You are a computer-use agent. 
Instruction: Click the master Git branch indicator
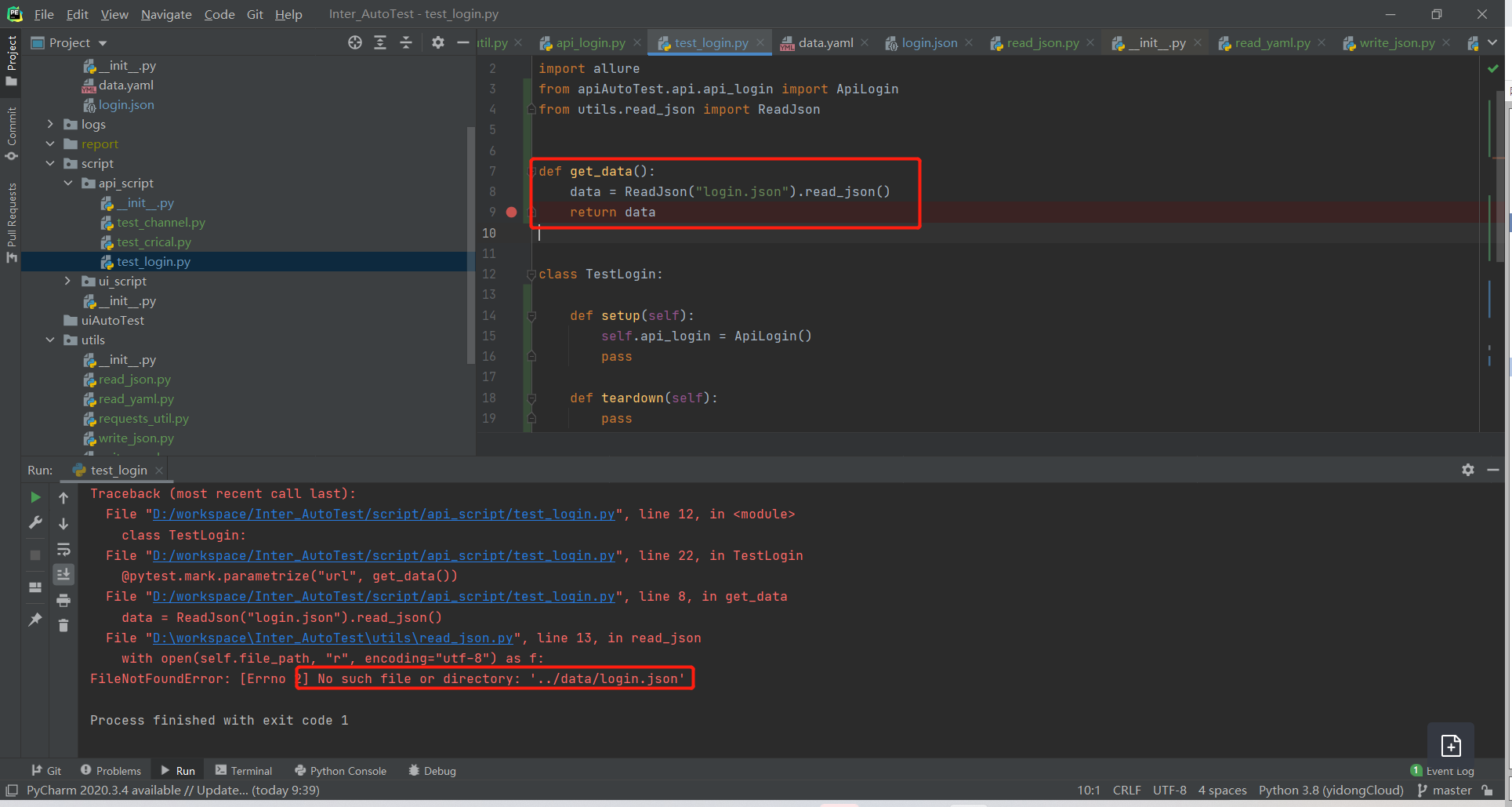pyautogui.click(x=1451, y=790)
